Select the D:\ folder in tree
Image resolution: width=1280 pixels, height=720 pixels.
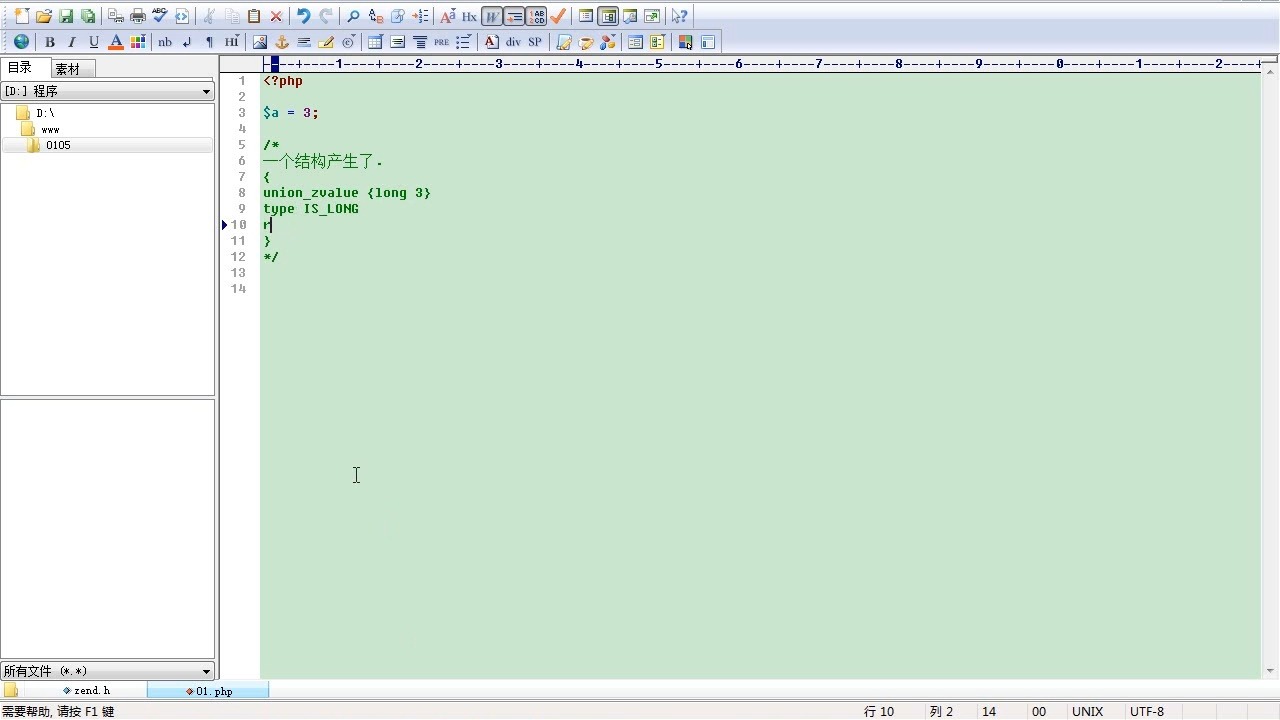[x=45, y=113]
